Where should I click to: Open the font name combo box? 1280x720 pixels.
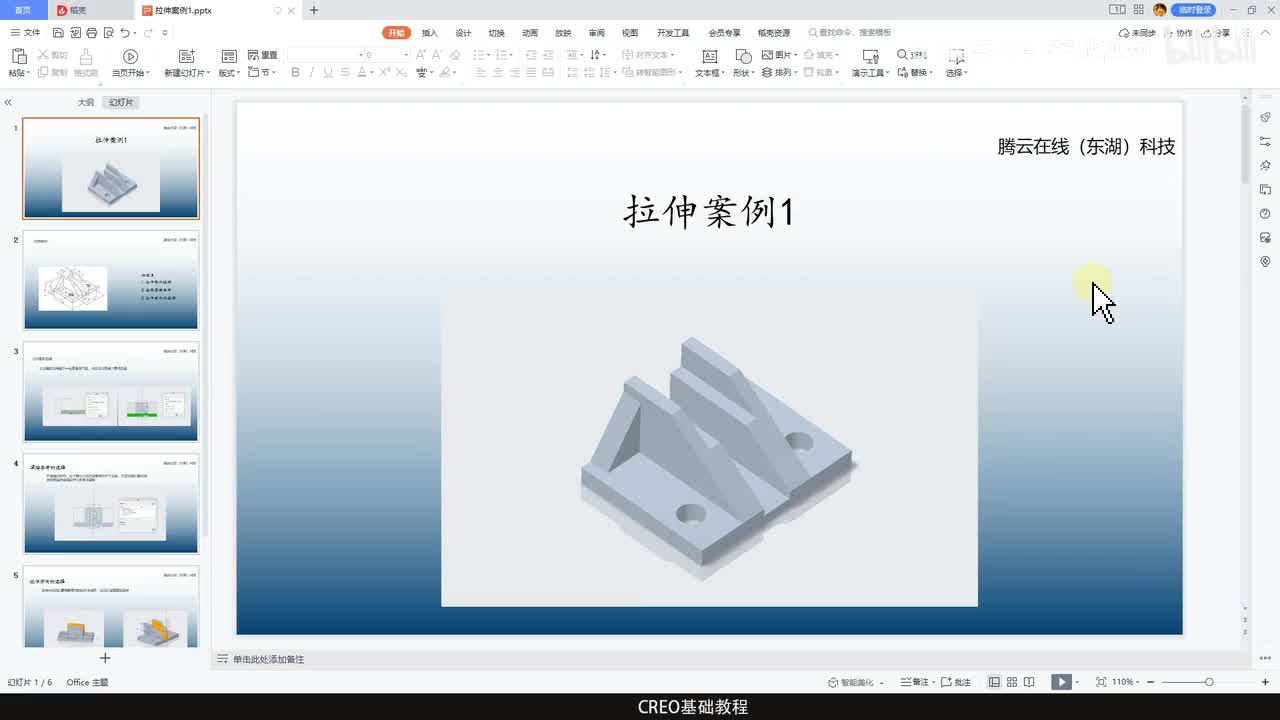(326, 55)
